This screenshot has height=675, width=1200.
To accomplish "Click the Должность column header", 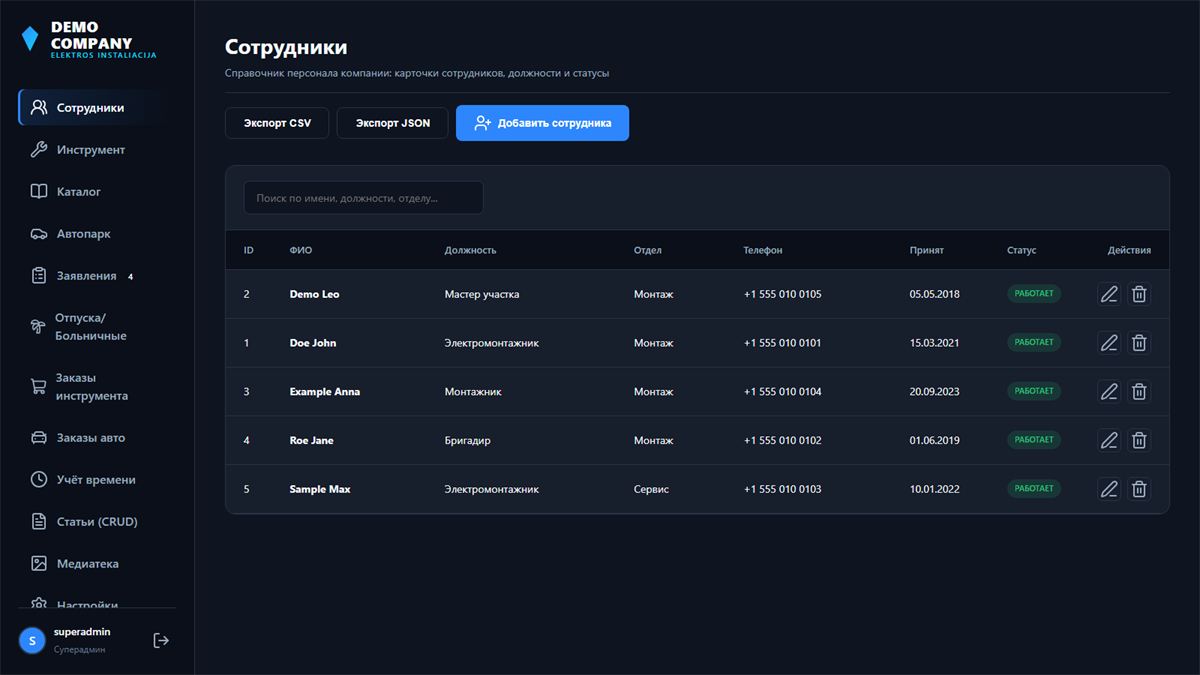I will click(471, 250).
